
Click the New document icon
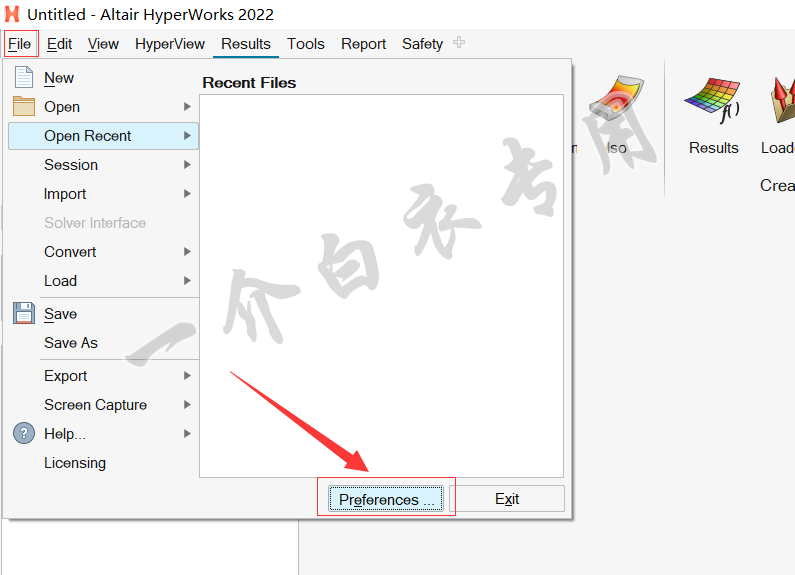tap(24, 77)
